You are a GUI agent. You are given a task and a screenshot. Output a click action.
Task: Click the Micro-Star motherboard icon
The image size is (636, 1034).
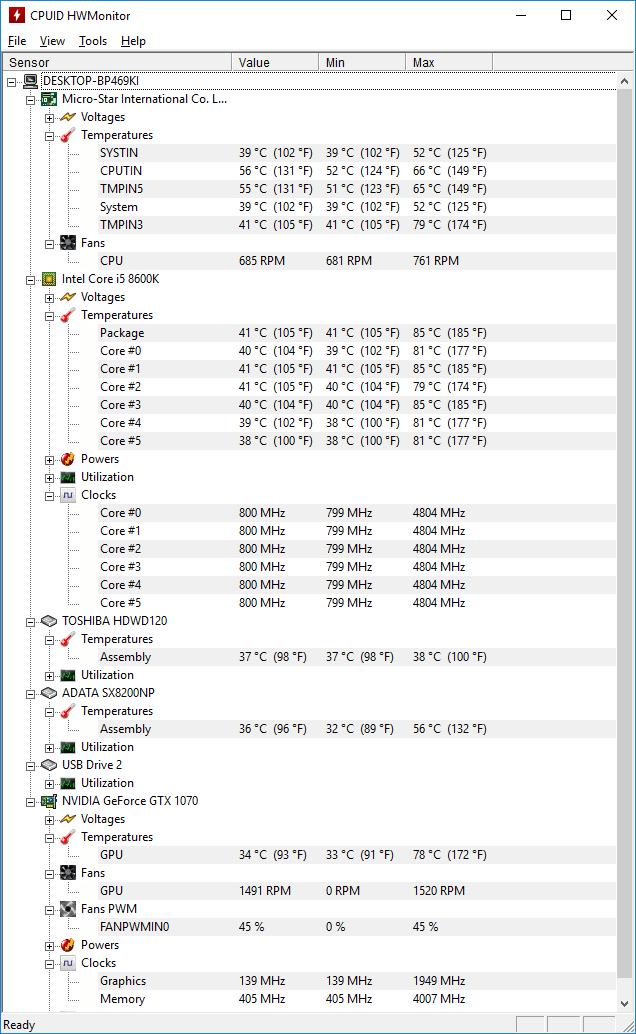(x=49, y=99)
